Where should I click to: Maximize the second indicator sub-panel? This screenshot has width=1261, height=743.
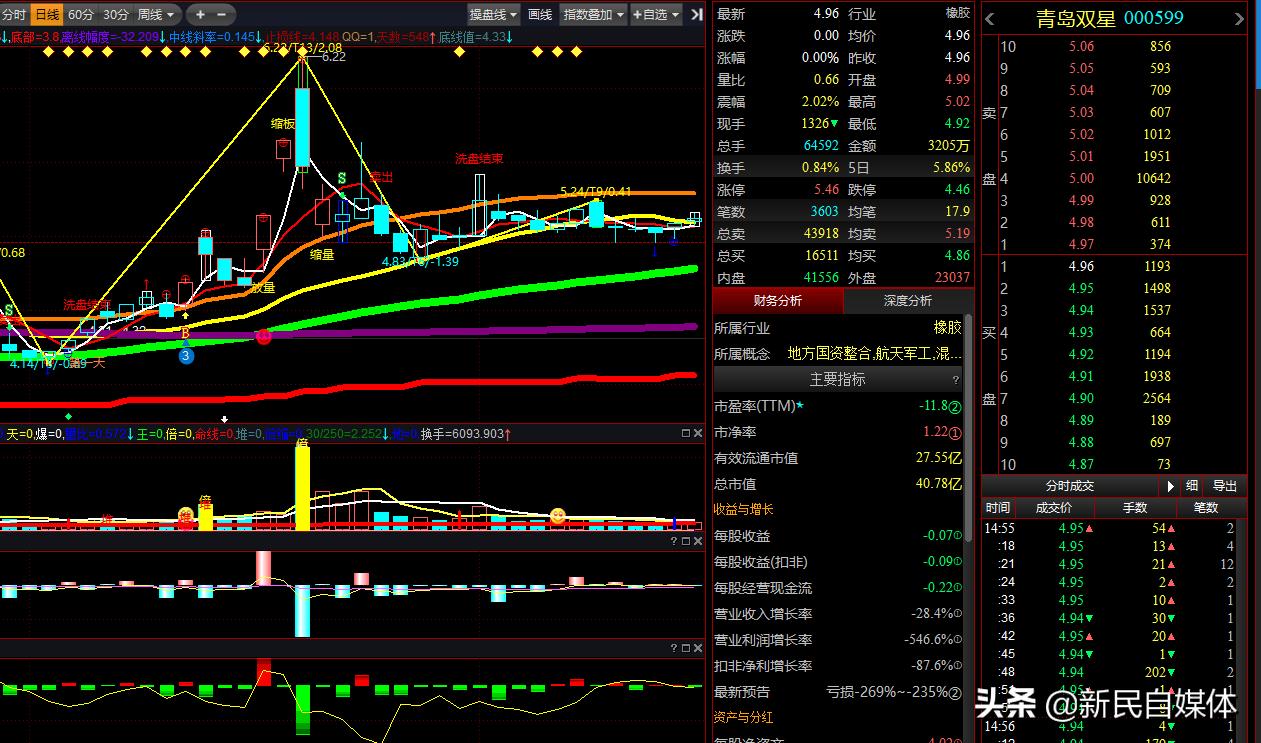(685, 541)
